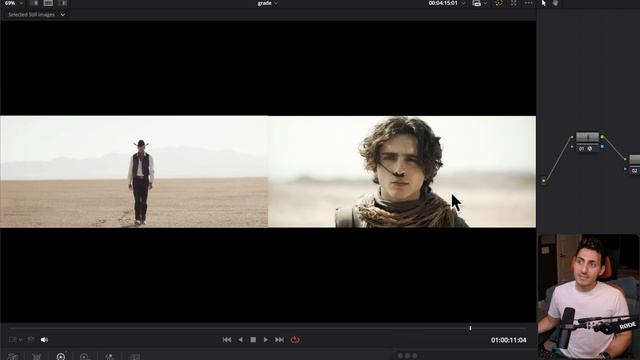Open the second palette icon in bottom toolbar
The width and height of the screenshot is (640, 360).
tap(37, 357)
